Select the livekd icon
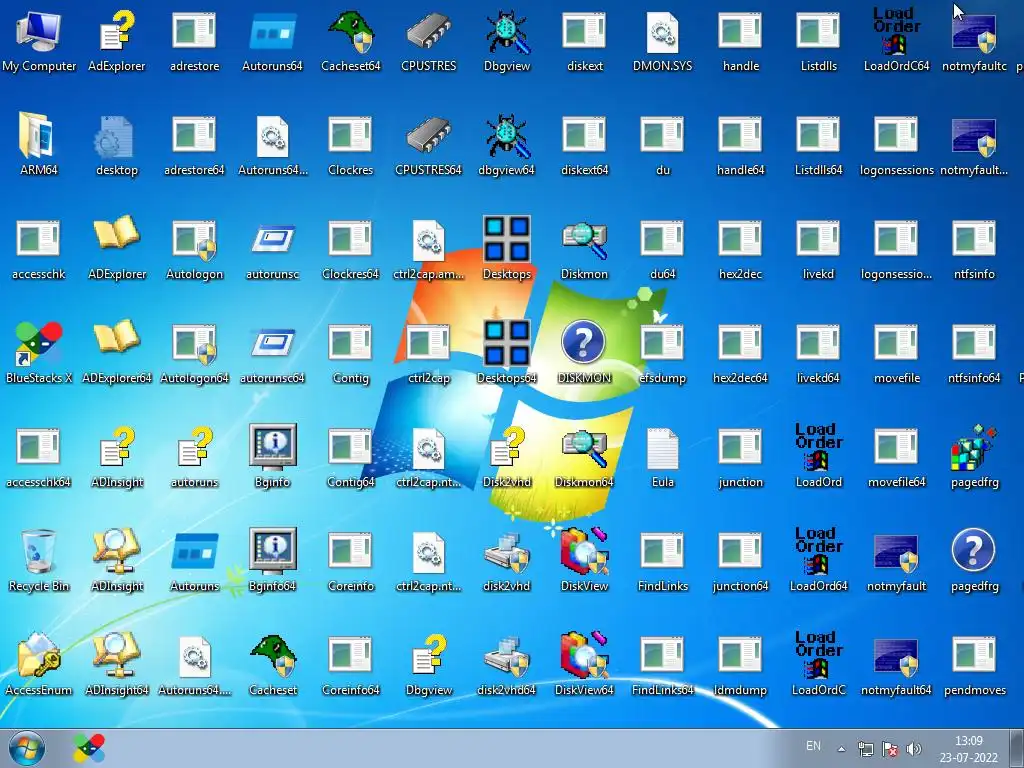Screen dimensions: 1024x768 (818, 249)
